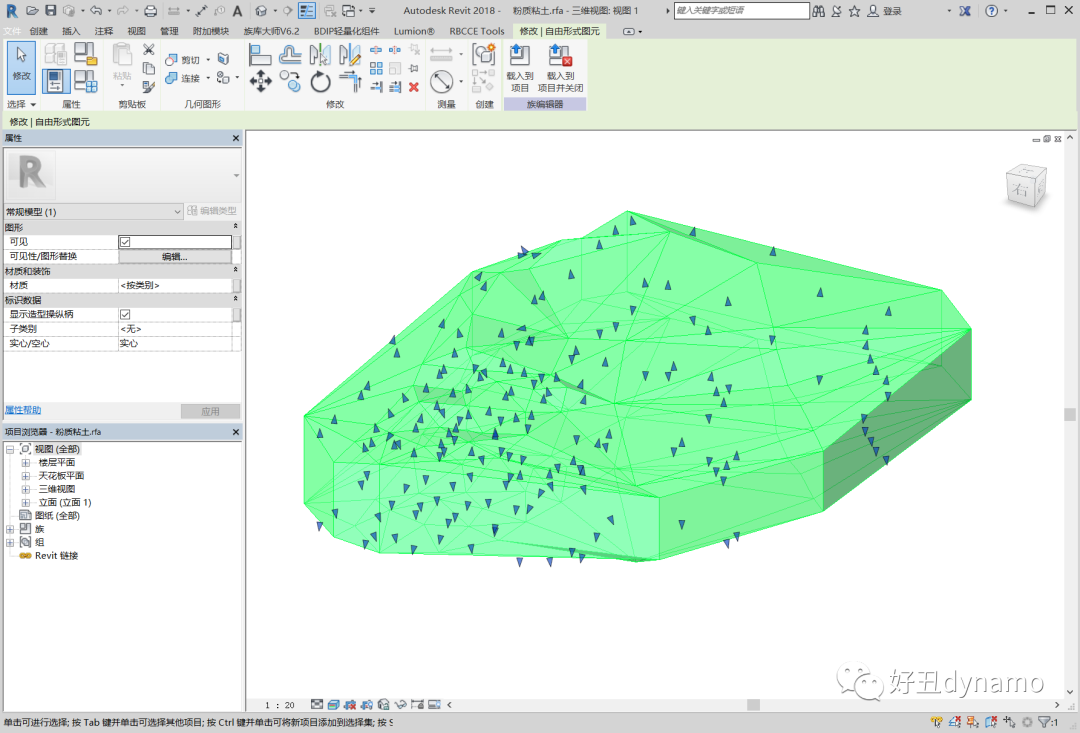
Task: Expand the 族 node in project browser
Action: (10, 529)
